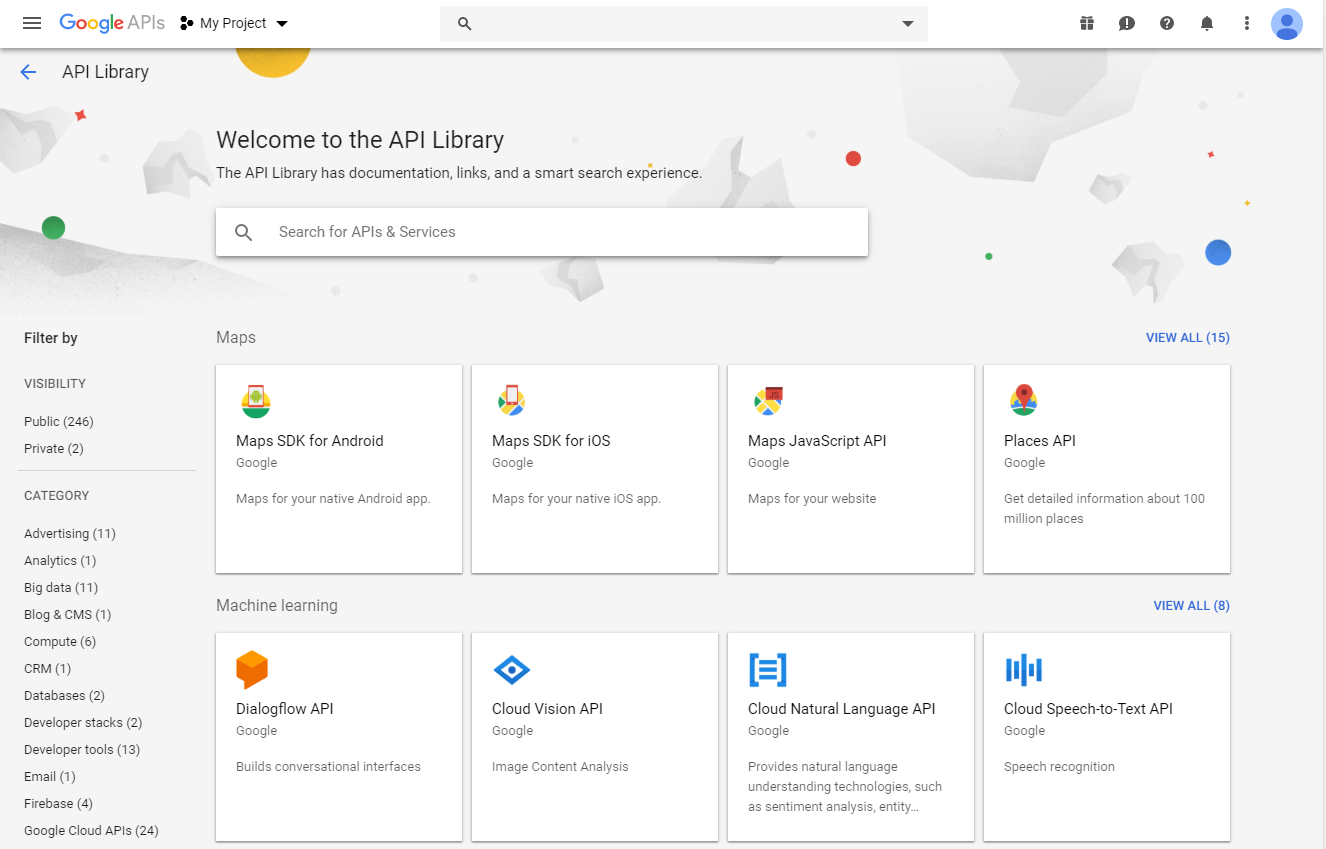Open the navigation hamburger menu

[x=31, y=23]
